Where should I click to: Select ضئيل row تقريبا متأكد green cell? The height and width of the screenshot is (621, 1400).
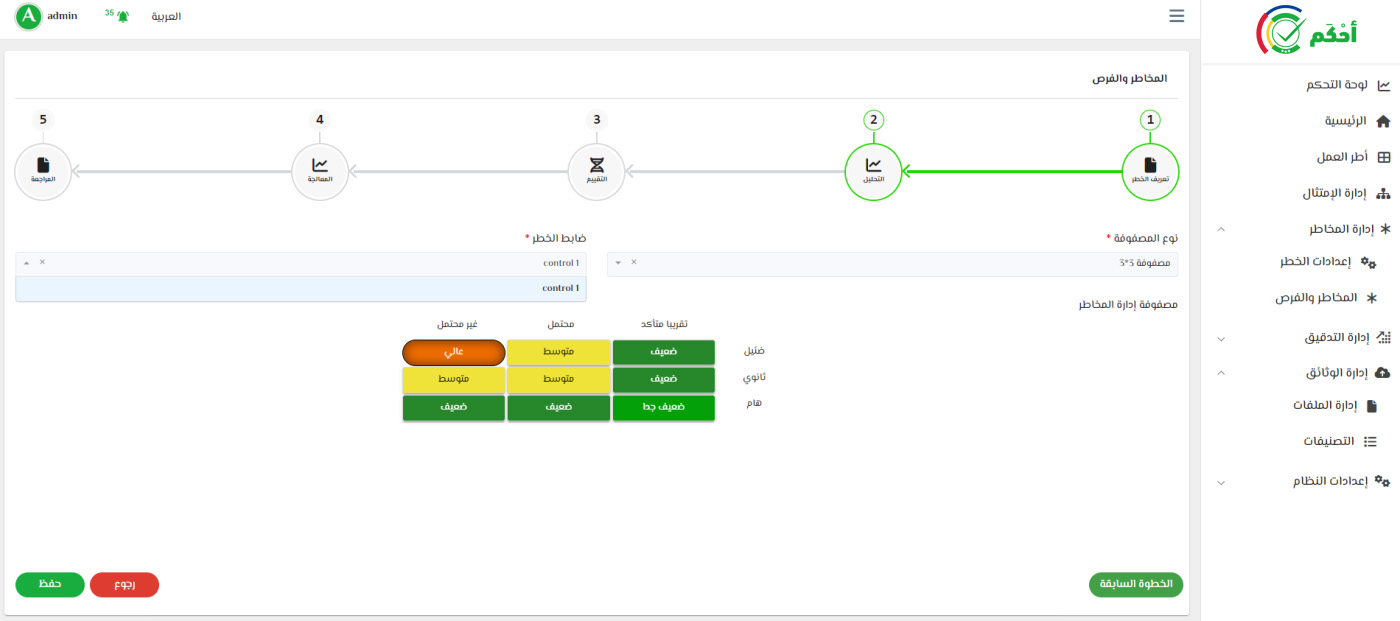(664, 352)
